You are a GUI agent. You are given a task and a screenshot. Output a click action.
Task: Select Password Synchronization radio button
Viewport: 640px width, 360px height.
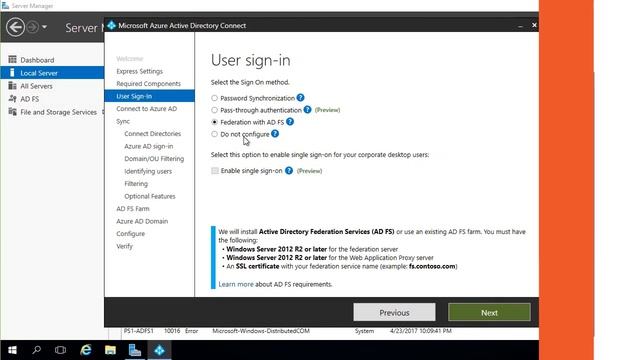[214, 98]
